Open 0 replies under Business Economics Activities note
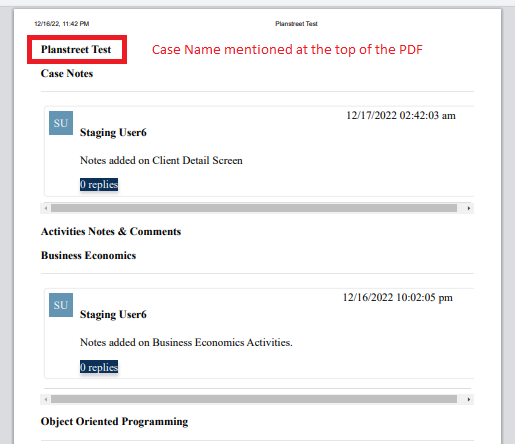Viewport: 515px width, 444px height. [99, 367]
